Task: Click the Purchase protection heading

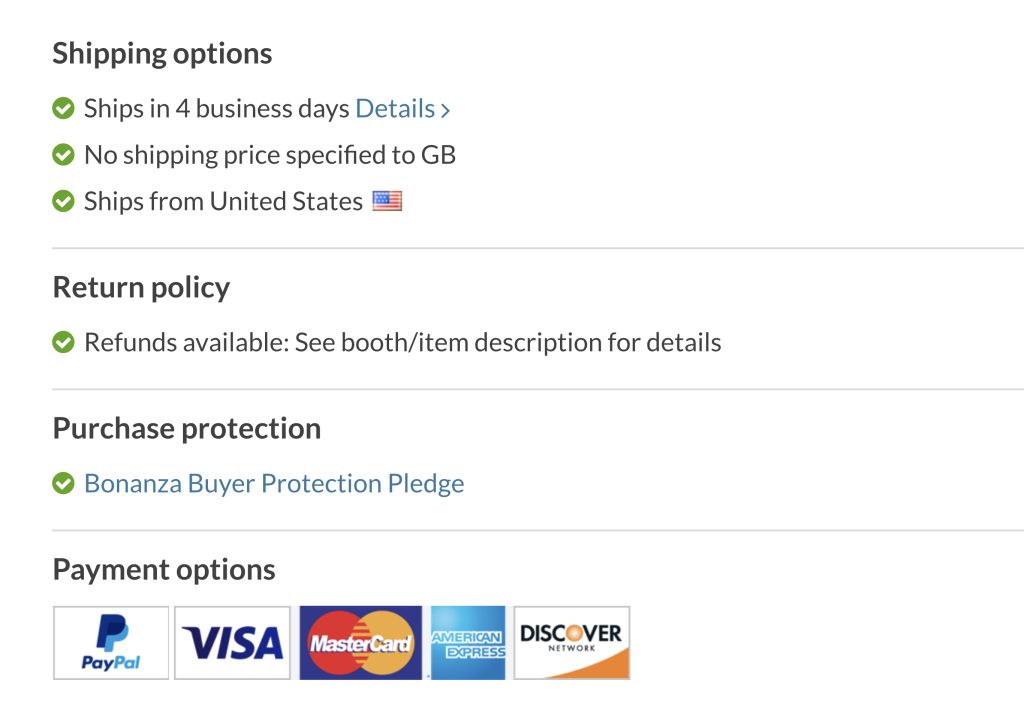Action: pyautogui.click(x=187, y=428)
